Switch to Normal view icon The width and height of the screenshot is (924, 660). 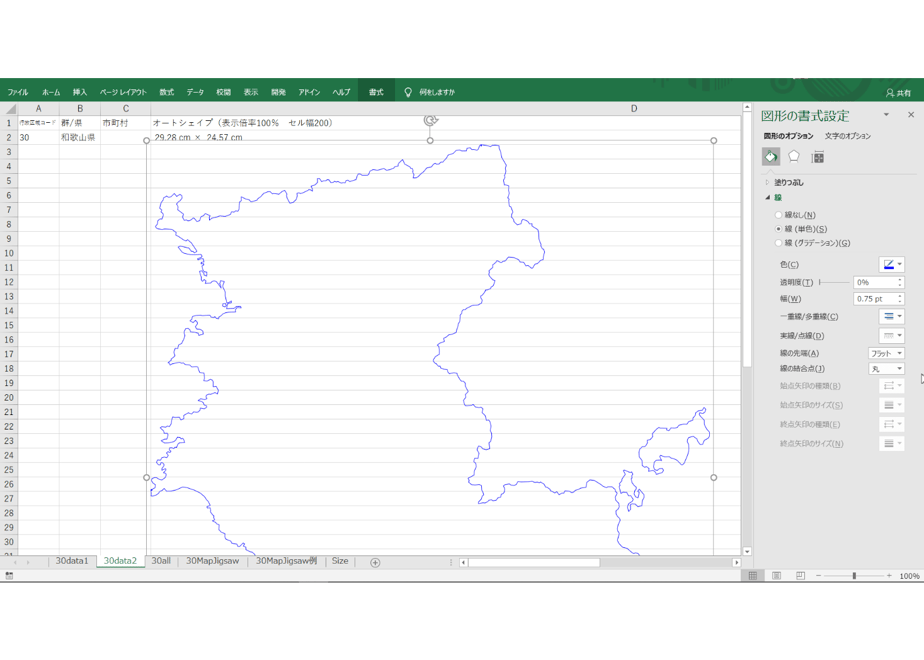pyautogui.click(x=753, y=576)
